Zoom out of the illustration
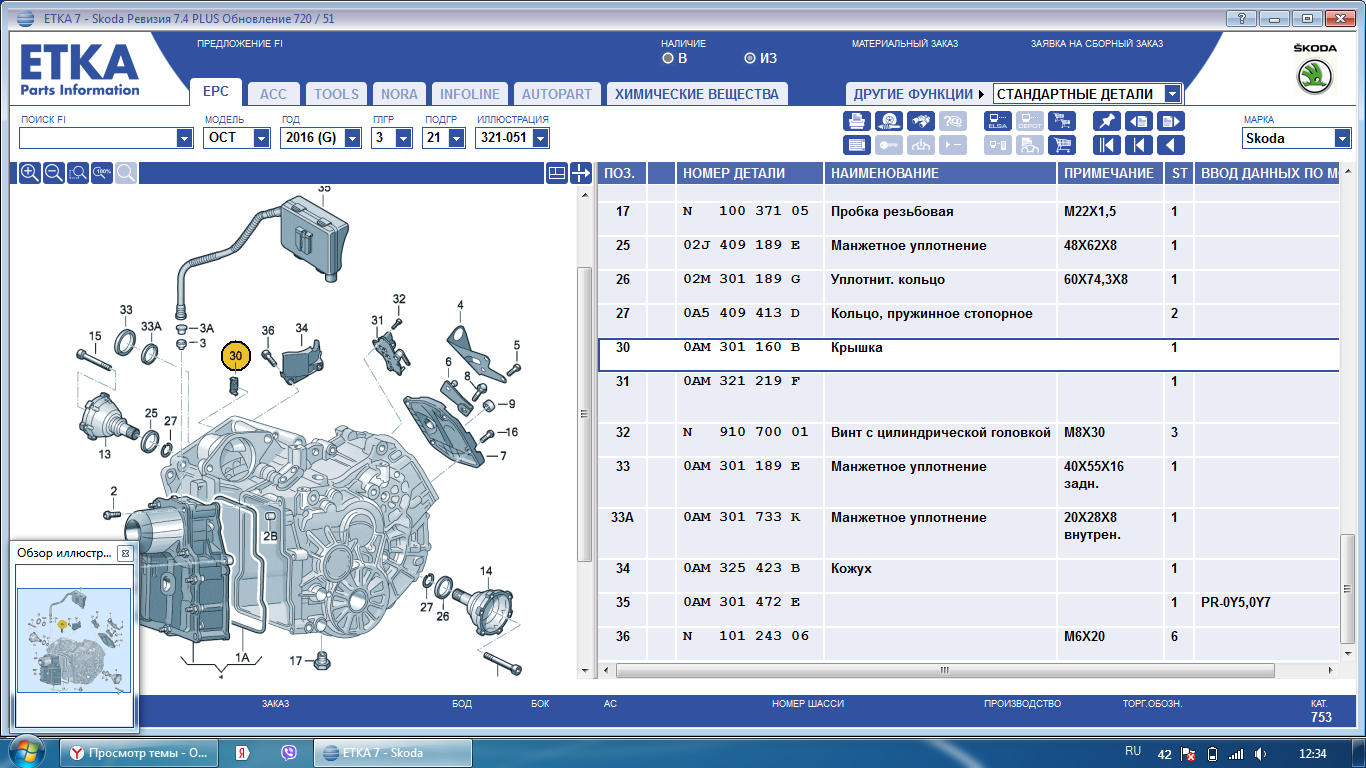The image size is (1366, 768). tap(54, 173)
